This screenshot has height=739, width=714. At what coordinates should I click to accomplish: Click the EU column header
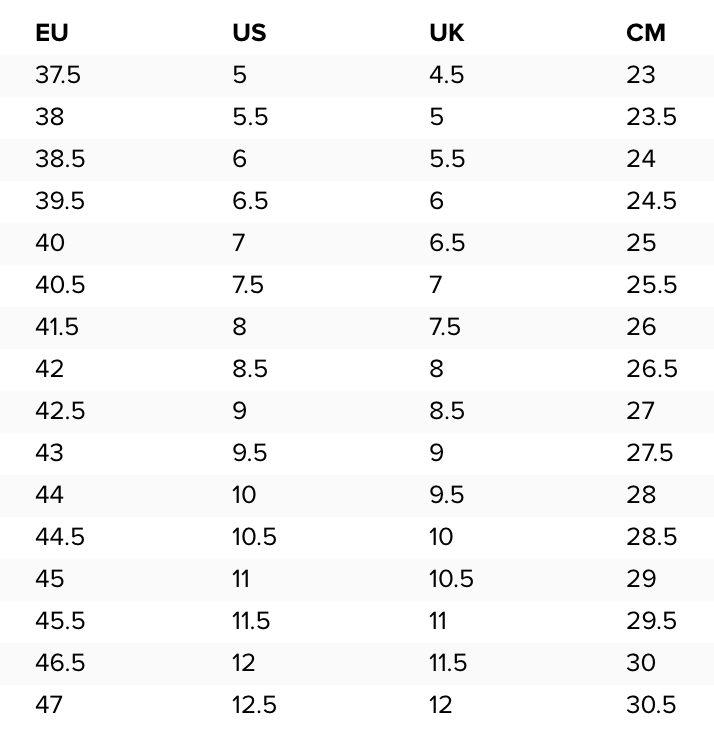[51, 33]
